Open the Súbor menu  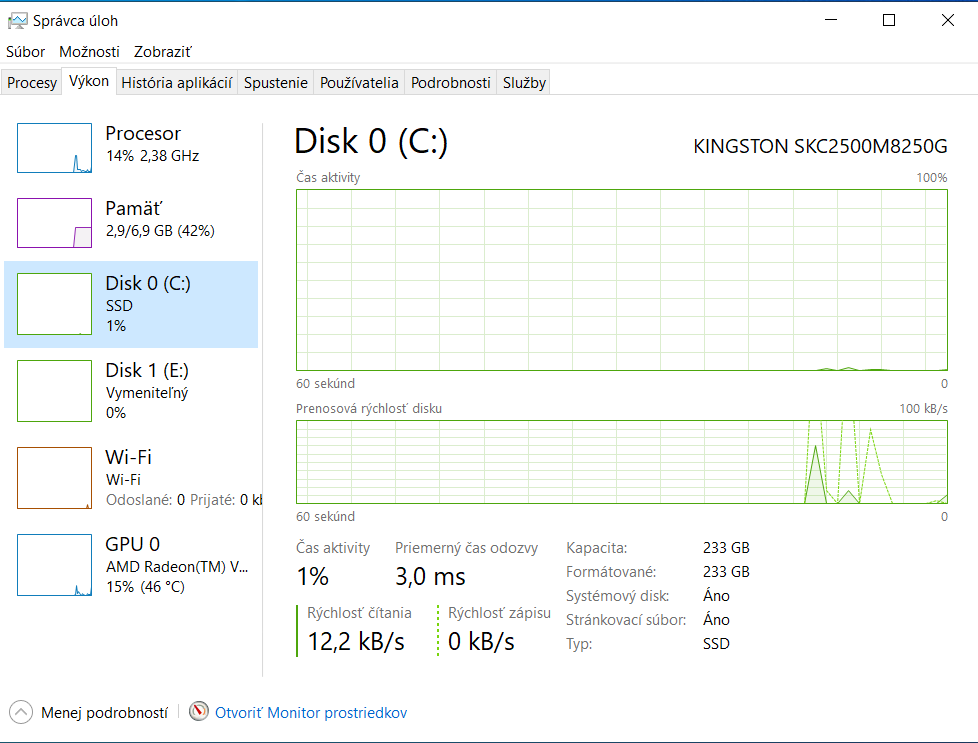[25, 52]
